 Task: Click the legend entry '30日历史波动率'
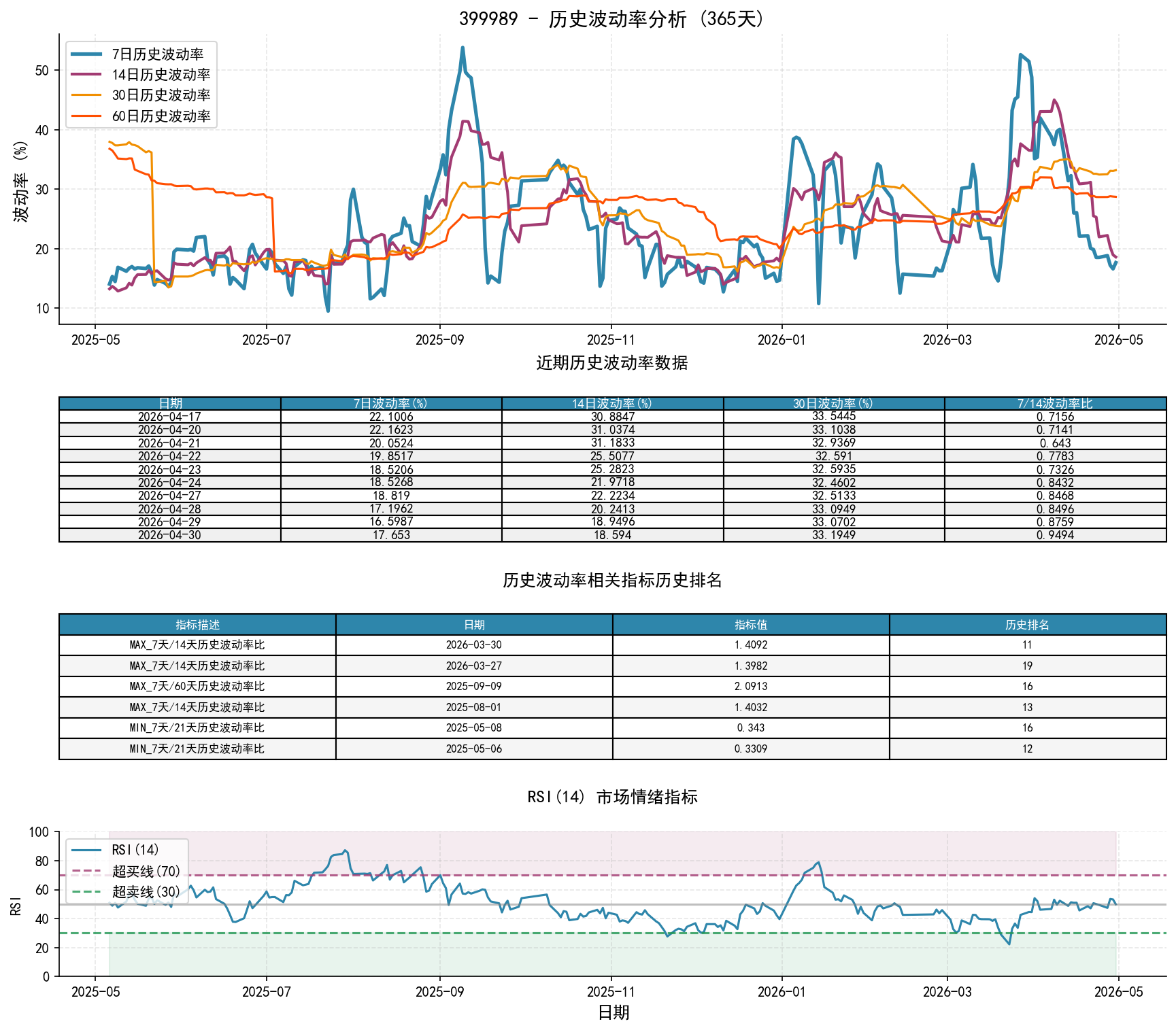[x=141, y=95]
